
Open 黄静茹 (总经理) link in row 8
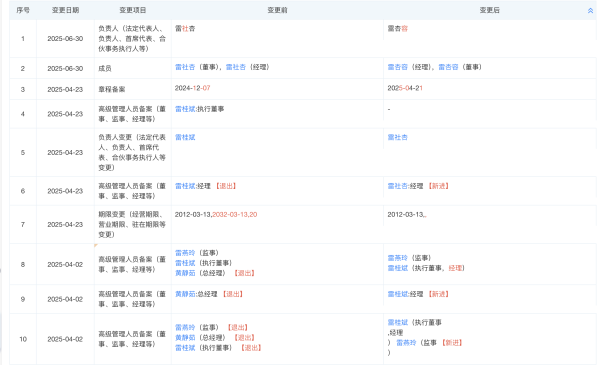[x=185, y=273]
